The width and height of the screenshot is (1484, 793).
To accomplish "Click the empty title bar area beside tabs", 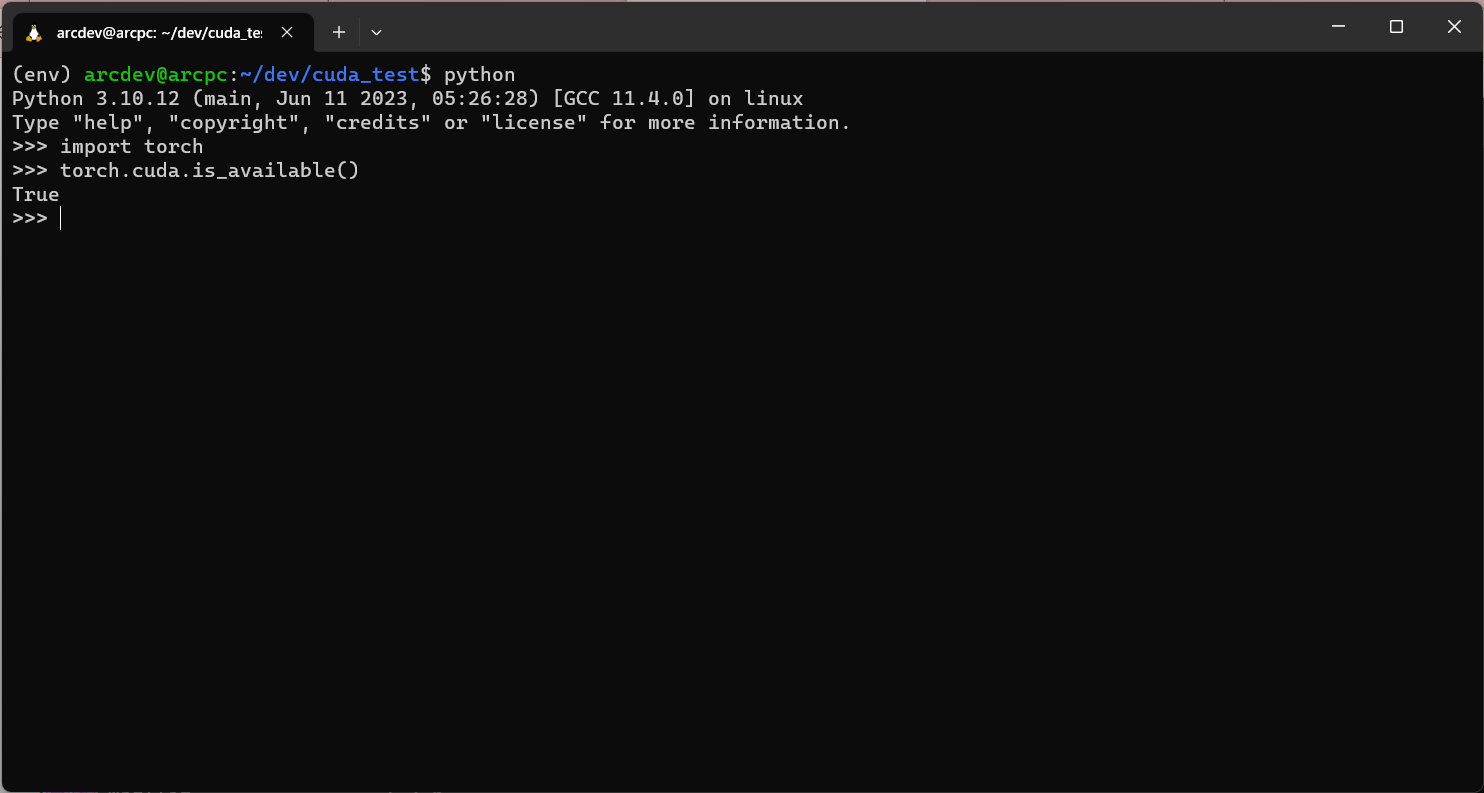I will click(x=850, y=27).
